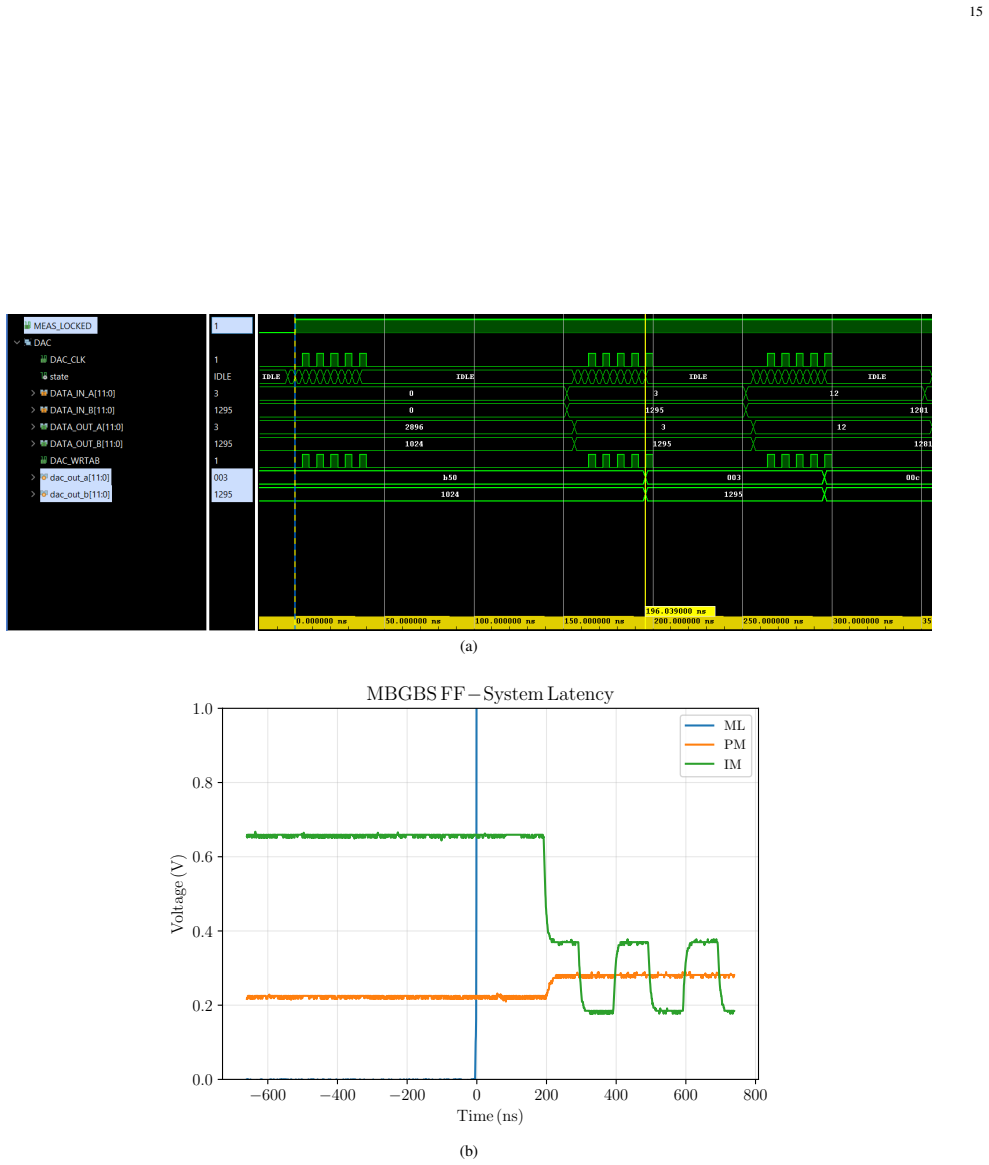
Task: Click the dac_out_b value cell 1295
Action: (232, 494)
